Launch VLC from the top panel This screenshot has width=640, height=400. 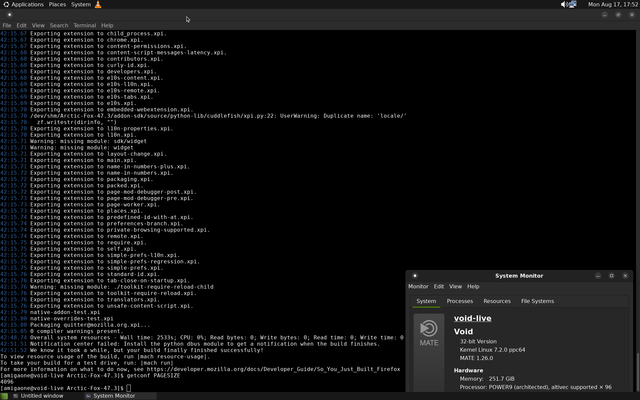98,4
